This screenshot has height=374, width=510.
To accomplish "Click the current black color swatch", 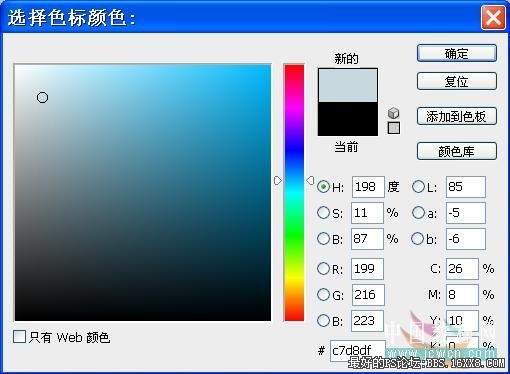I will [348, 119].
